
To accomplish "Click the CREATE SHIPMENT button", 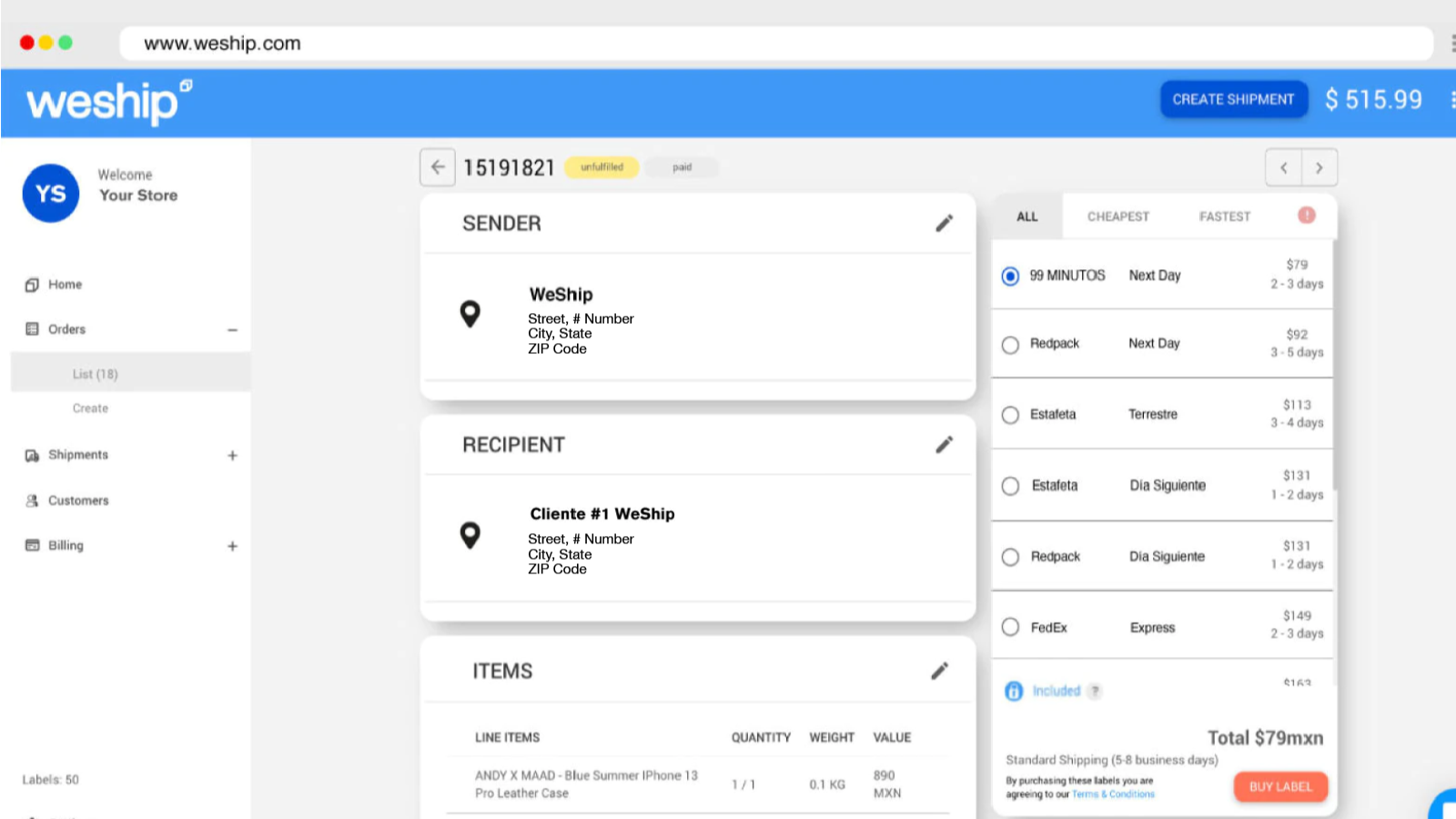I will [x=1234, y=99].
